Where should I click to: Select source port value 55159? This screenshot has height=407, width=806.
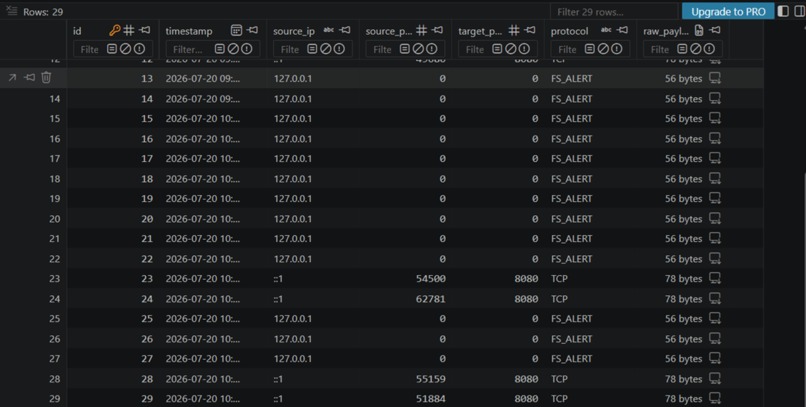(x=430, y=379)
